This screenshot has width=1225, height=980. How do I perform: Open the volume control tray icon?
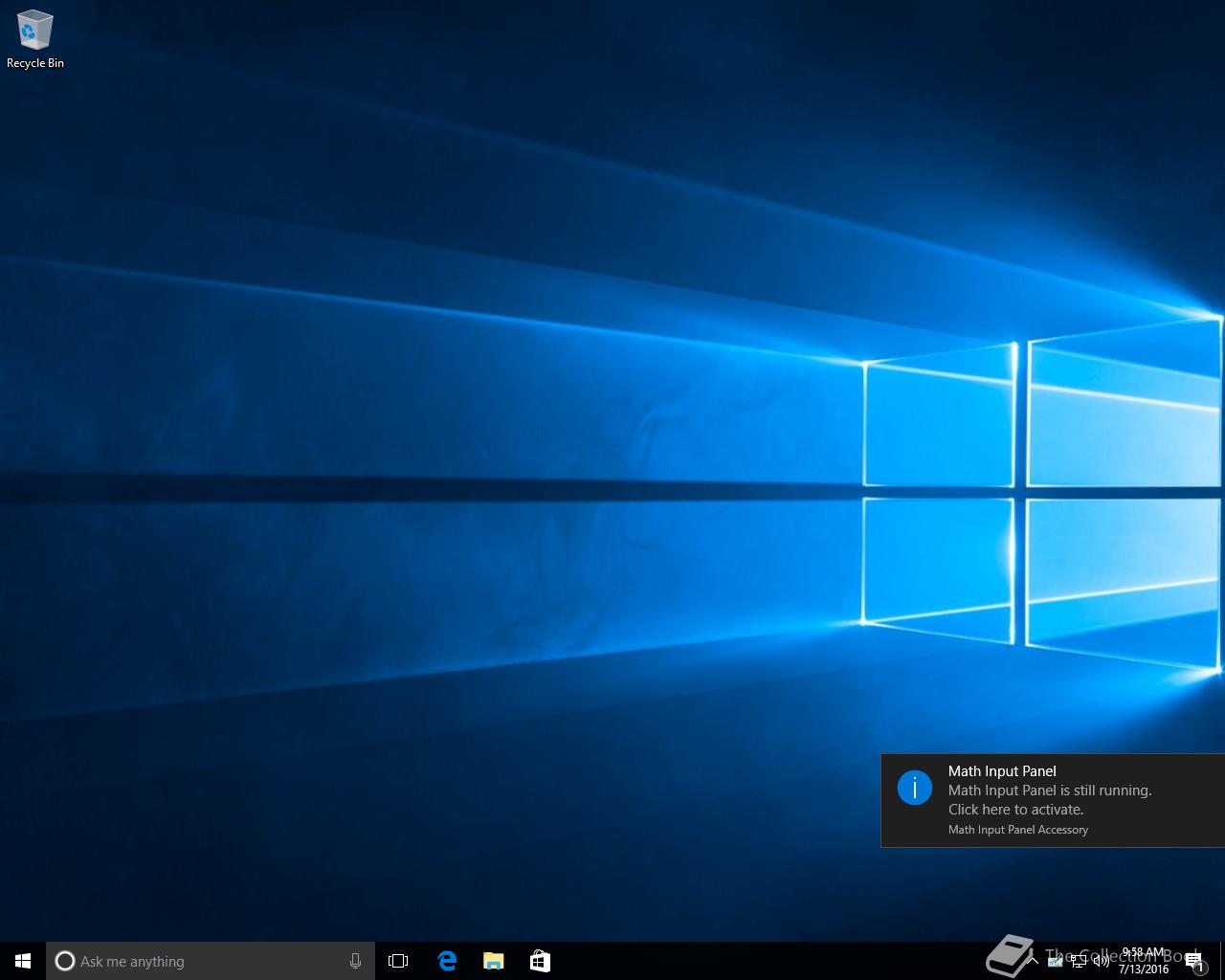1101,961
